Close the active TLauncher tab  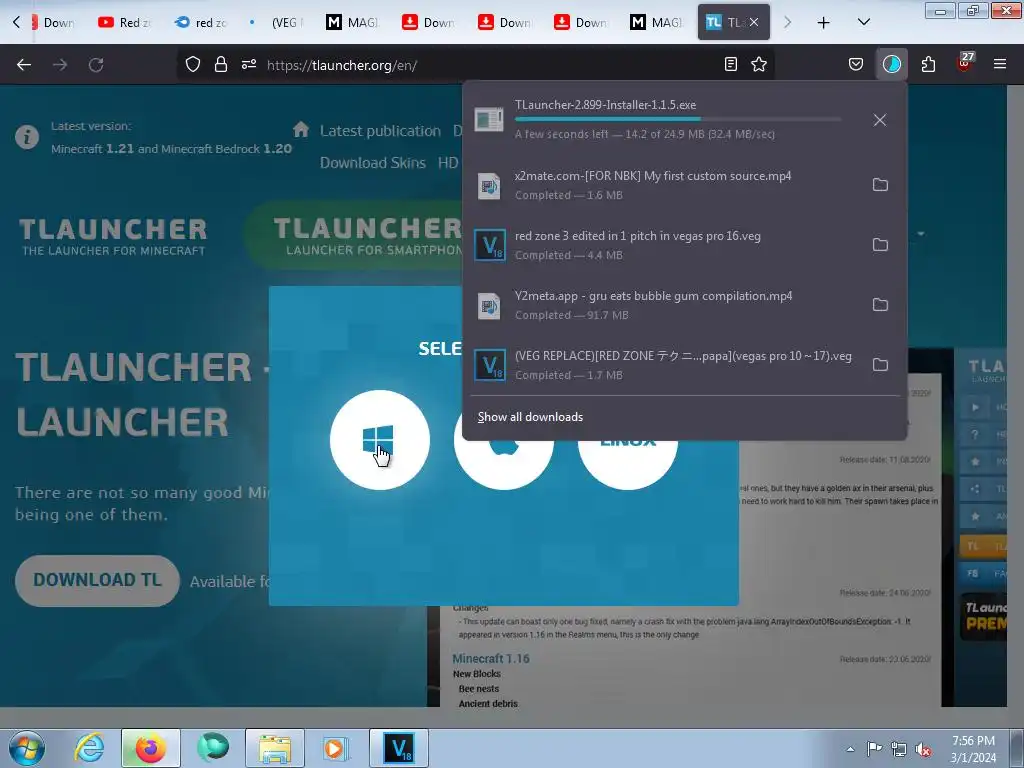(754, 22)
